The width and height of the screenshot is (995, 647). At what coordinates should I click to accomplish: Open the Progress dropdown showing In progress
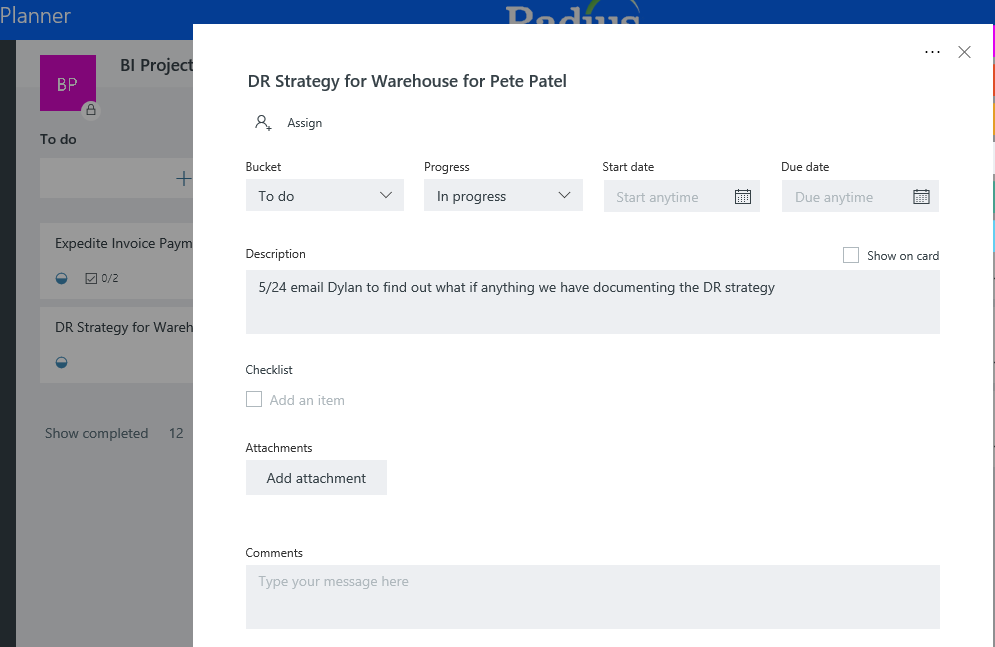503,195
